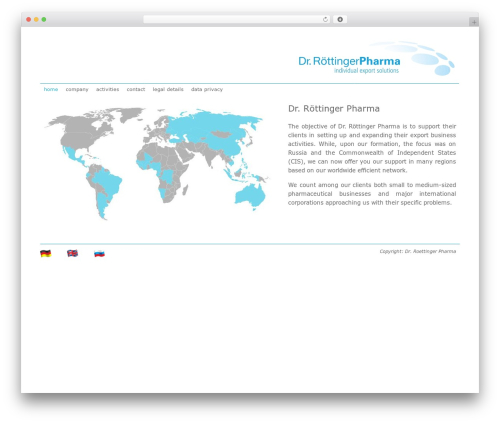Navigate to the contact page
This screenshot has width=500, height=423.
pyautogui.click(x=136, y=89)
